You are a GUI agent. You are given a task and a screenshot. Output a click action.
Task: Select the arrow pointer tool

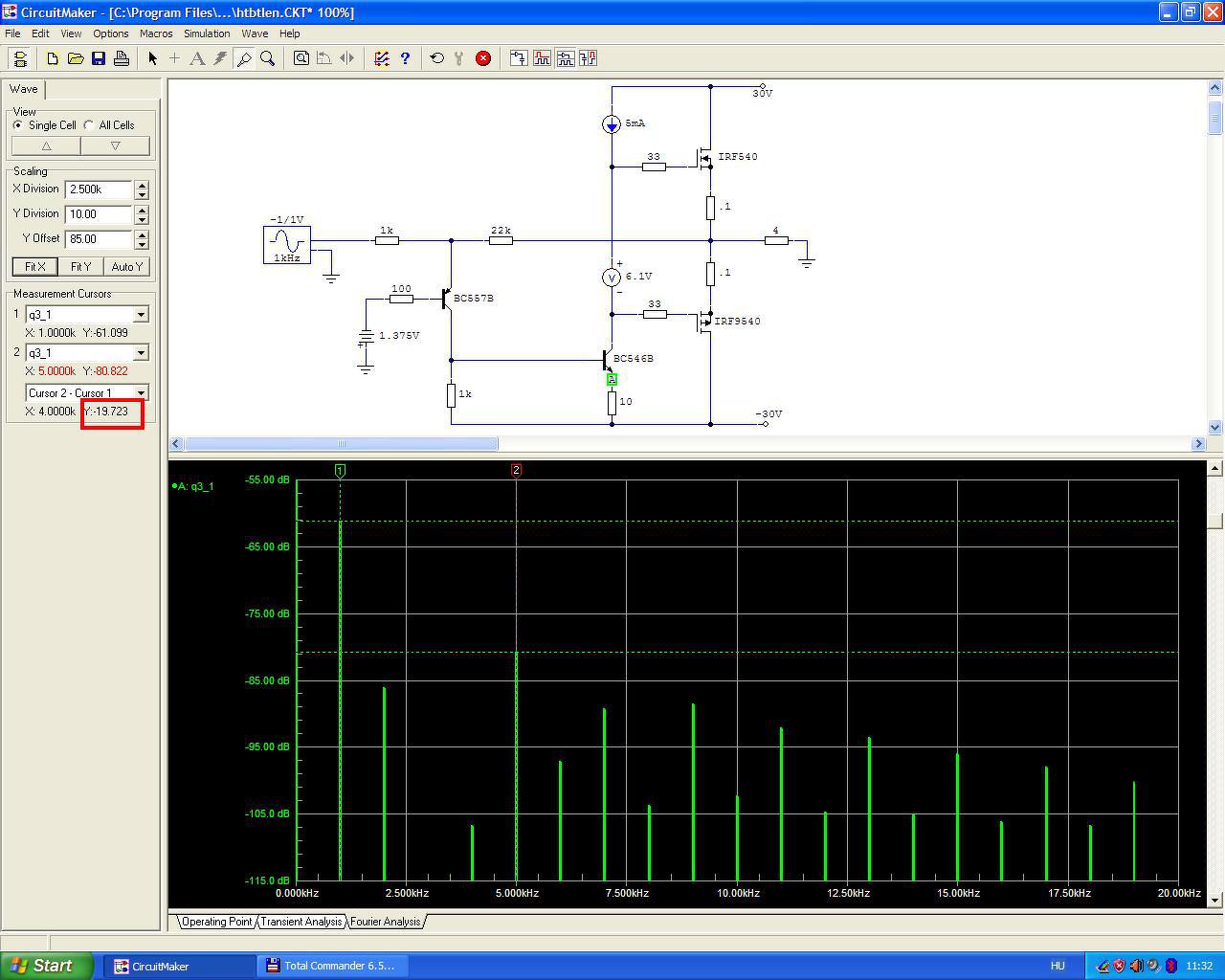152,58
